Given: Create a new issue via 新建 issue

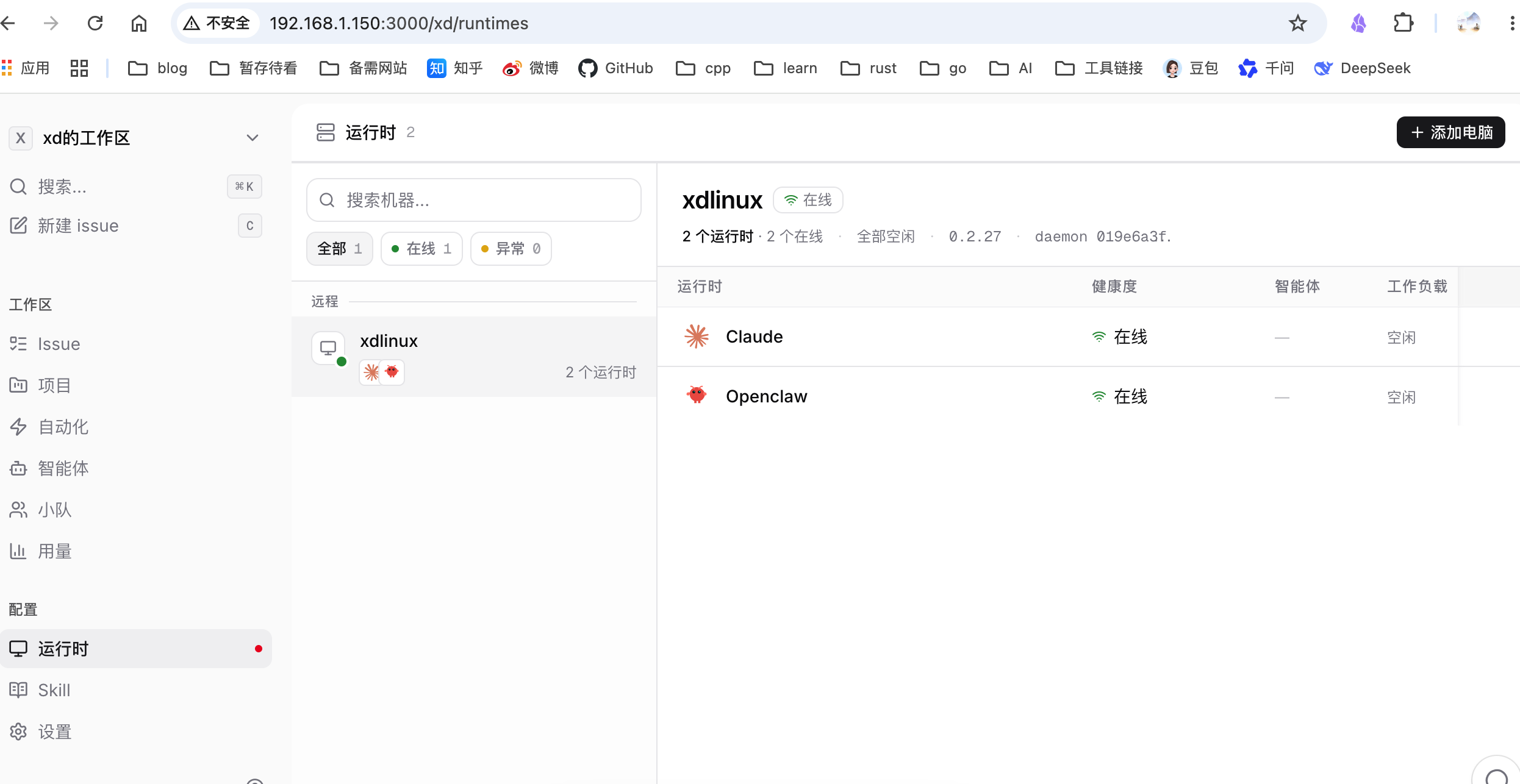Looking at the screenshot, I should 135,226.
